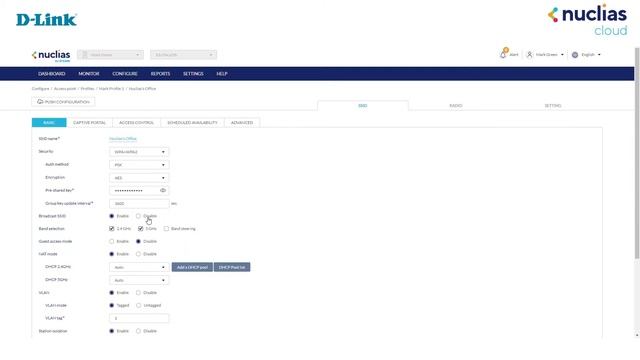Click the Configure breadcrumb link
The width and height of the screenshot is (640, 360).
tap(40, 89)
